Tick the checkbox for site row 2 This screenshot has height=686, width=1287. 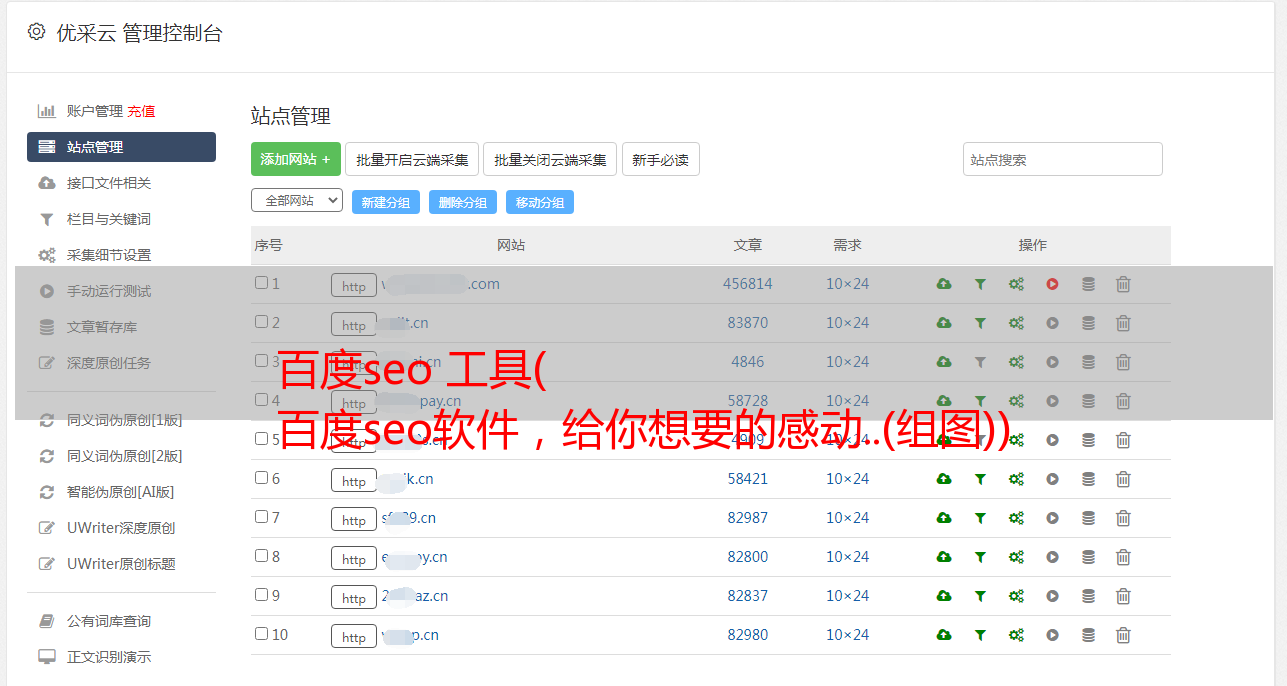click(261, 322)
